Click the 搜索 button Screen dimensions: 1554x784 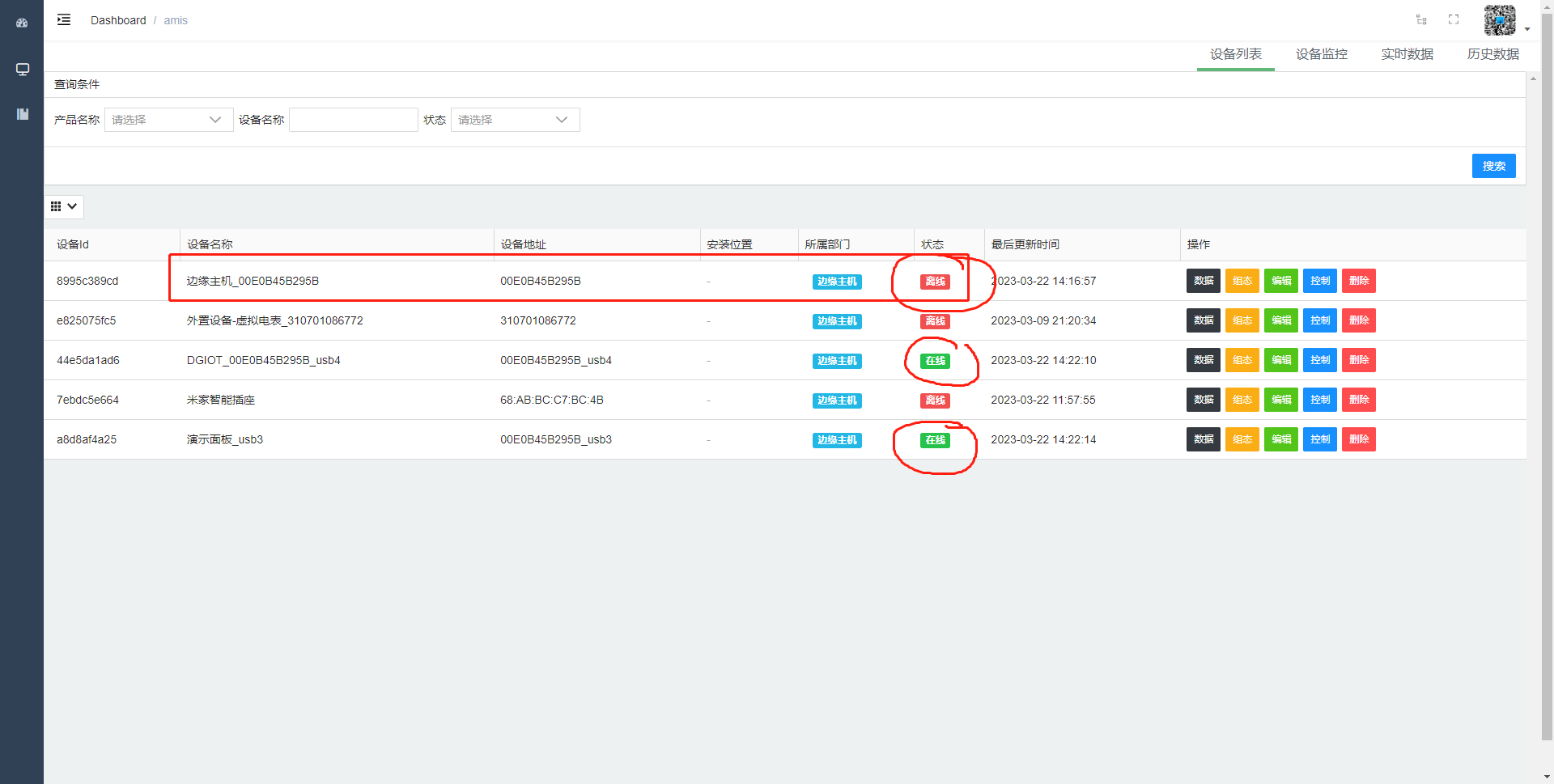pyautogui.click(x=1493, y=166)
